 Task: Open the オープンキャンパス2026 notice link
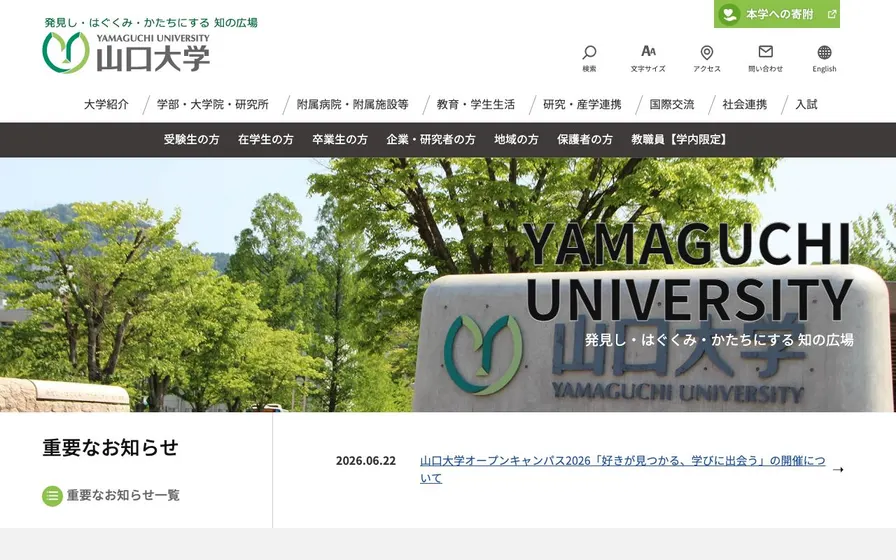point(622,469)
